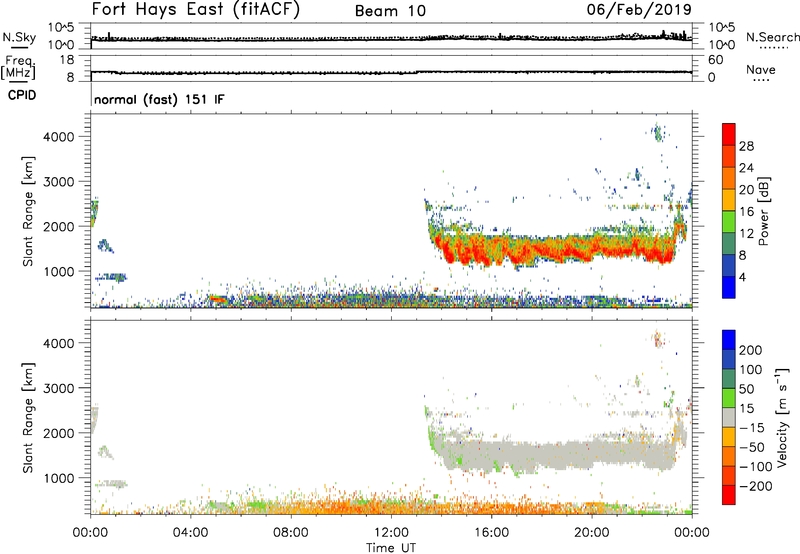Select the frequency trace line in Freq. panel
Screen dimensions: 800x554
coord(391,72)
